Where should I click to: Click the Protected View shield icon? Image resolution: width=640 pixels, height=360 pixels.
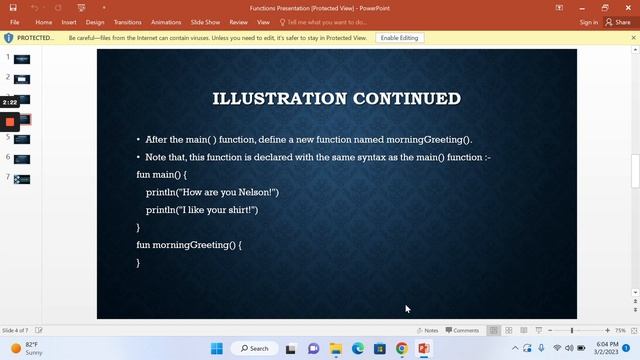click(x=9, y=38)
